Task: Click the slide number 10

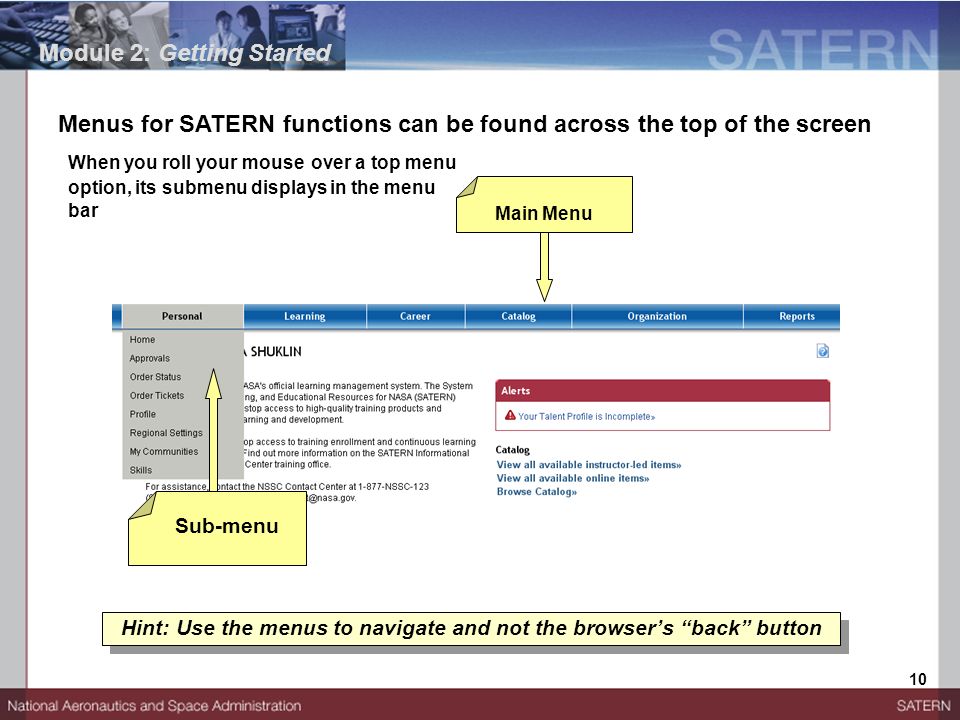Action: tap(918, 679)
